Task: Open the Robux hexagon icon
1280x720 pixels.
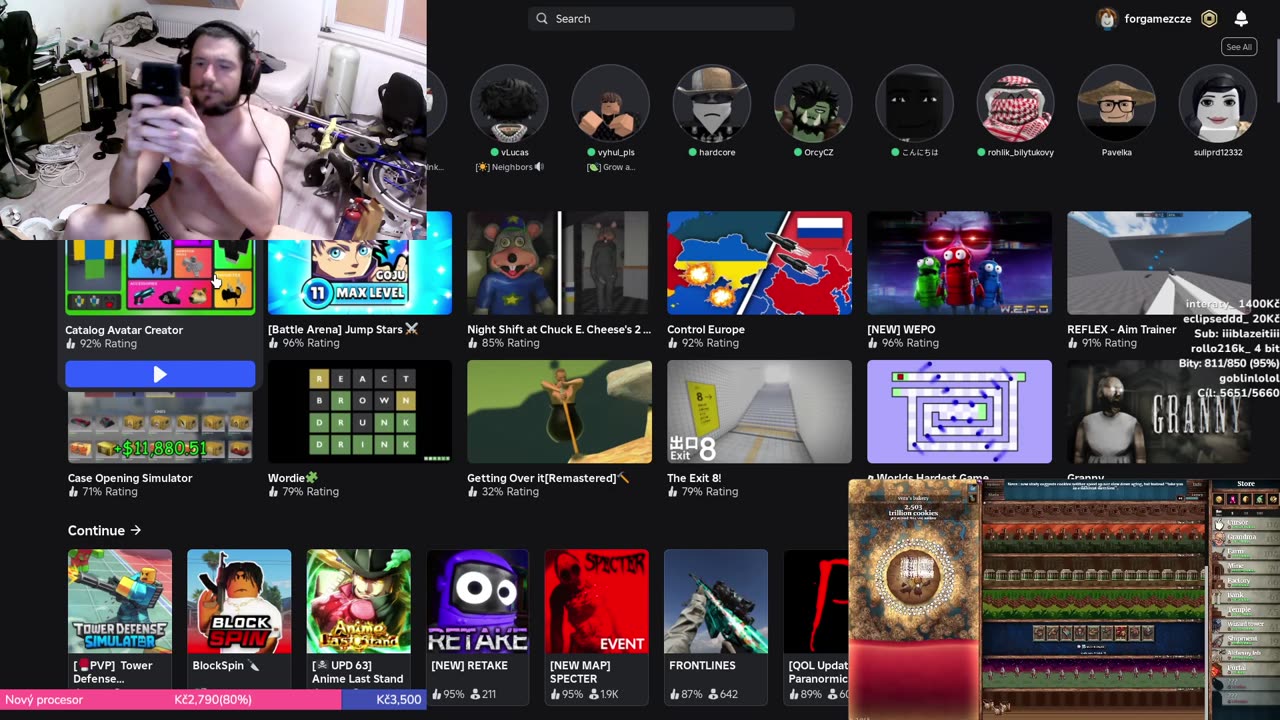Action: (x=1209, y=18)
